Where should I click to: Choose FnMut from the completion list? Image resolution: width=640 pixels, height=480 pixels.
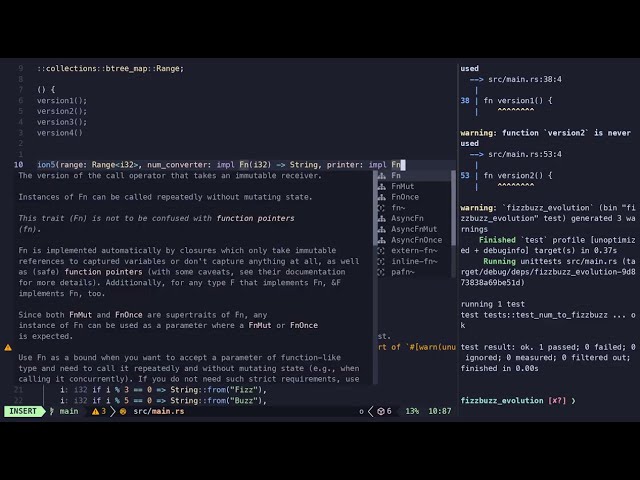coord(413,186)
